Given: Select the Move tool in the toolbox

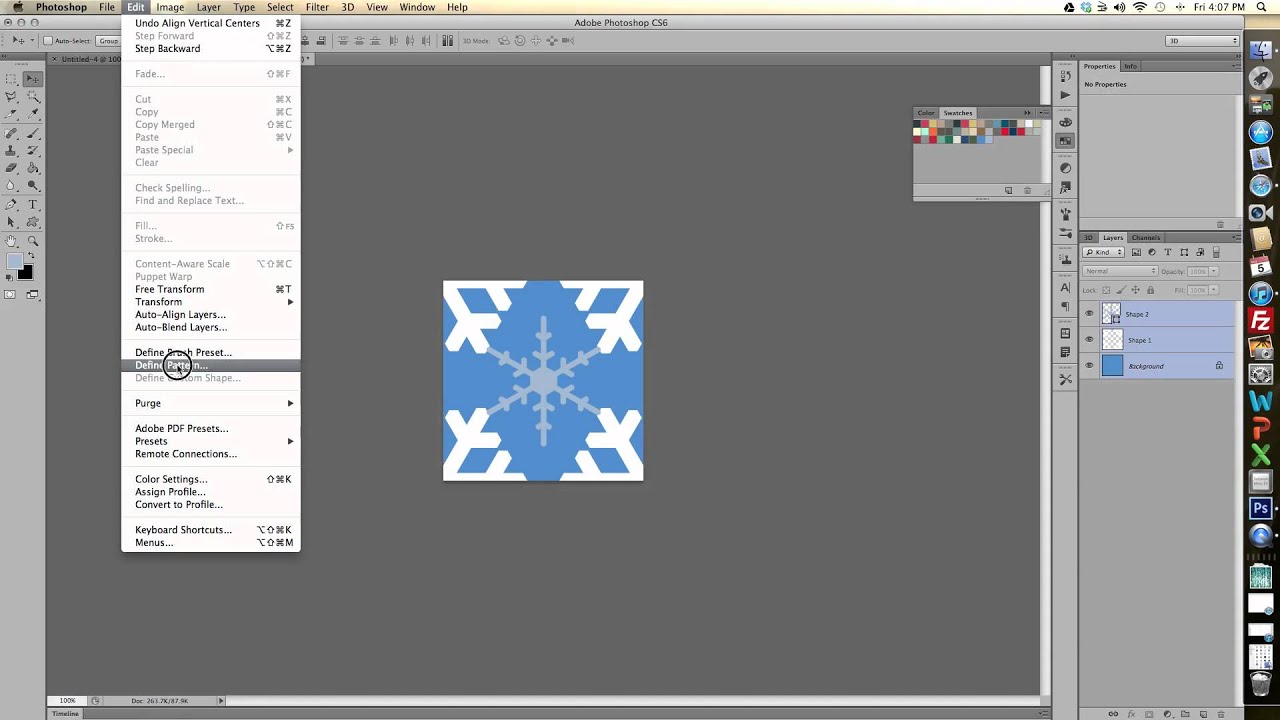Looking at the screenshot, I should click(x=33, y=78).
